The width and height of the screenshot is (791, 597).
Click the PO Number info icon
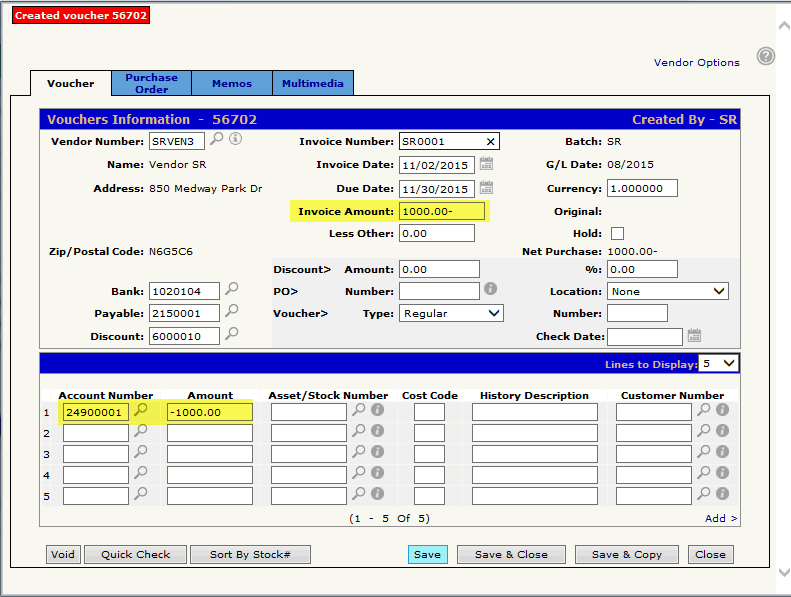(x=491, y=289)
